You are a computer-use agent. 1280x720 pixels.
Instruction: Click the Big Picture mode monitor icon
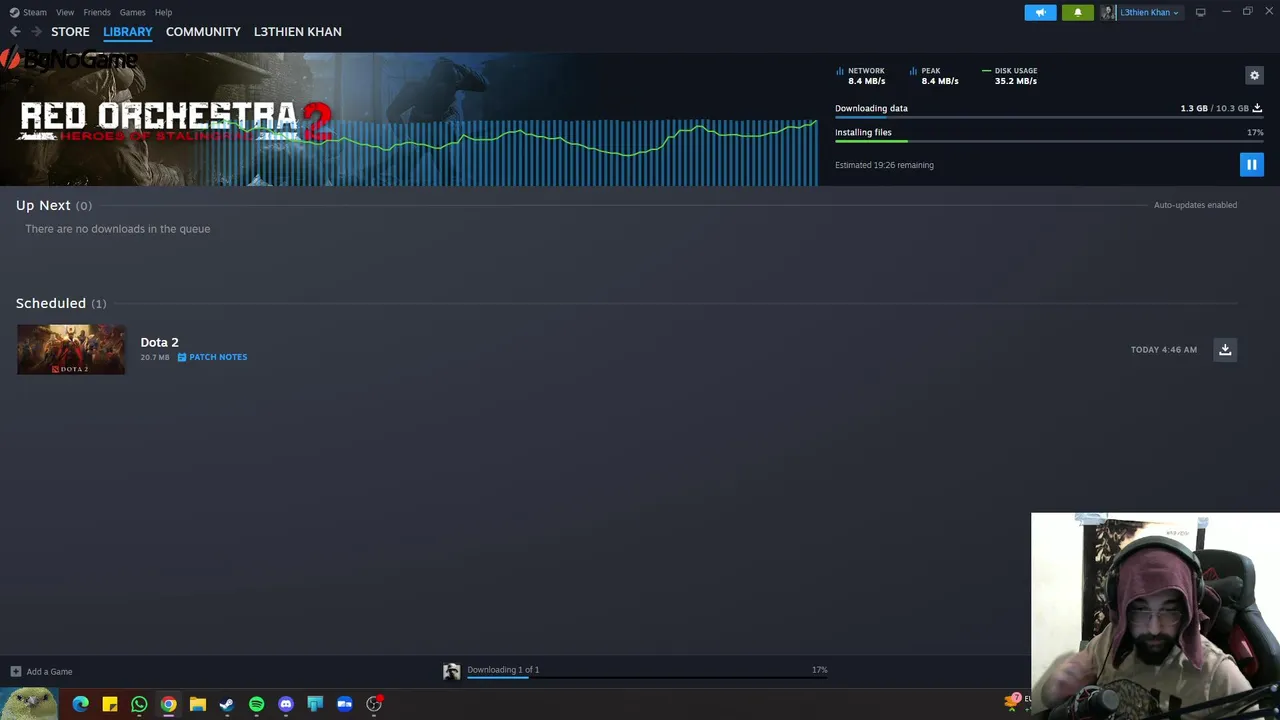coord(1200,12)
